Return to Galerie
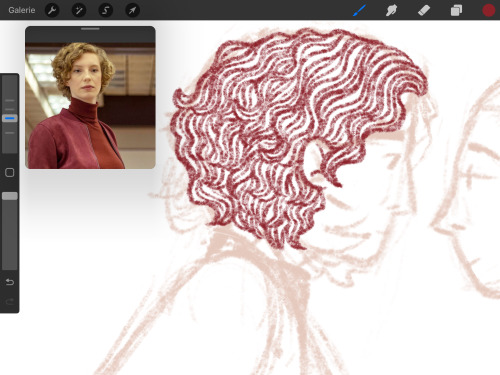This screenshot has width=500, height=375. pyautogui.click(x=22, y=10)
